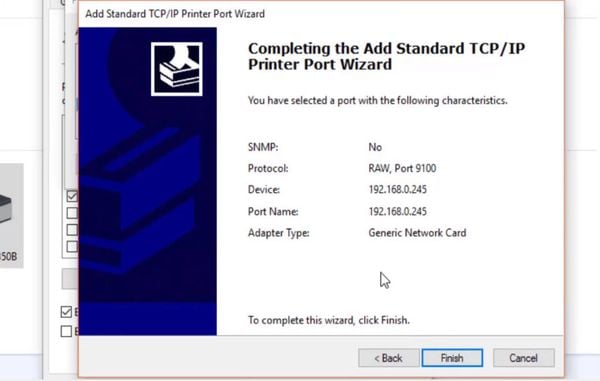Toggle the checked checkbox below the gray button

(66, 312)
